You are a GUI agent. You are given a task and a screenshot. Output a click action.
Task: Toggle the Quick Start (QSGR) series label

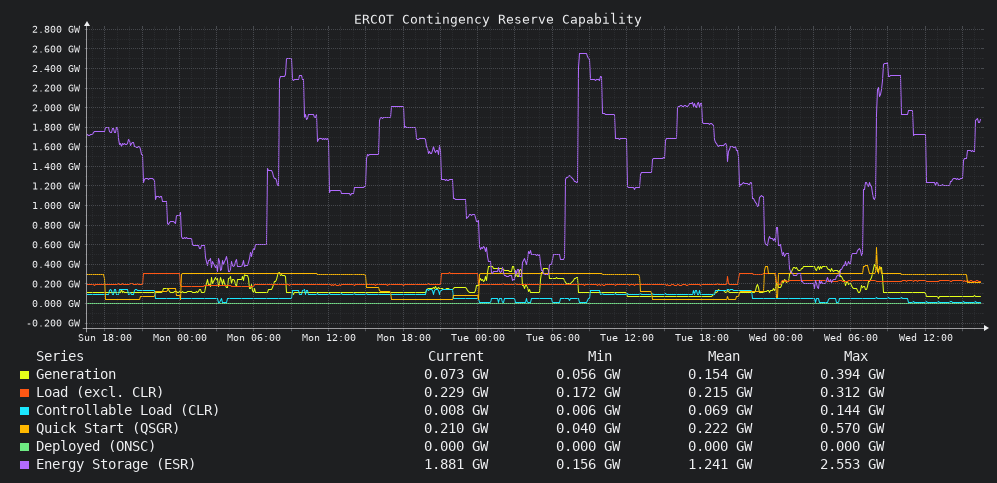[107, 428]
